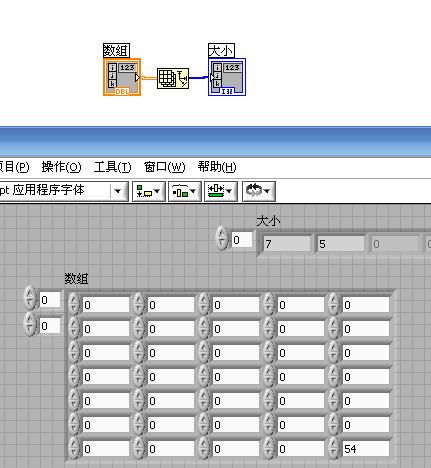Click the 数组 row index field
Screen dimensions: 431x468
point(50,300)
